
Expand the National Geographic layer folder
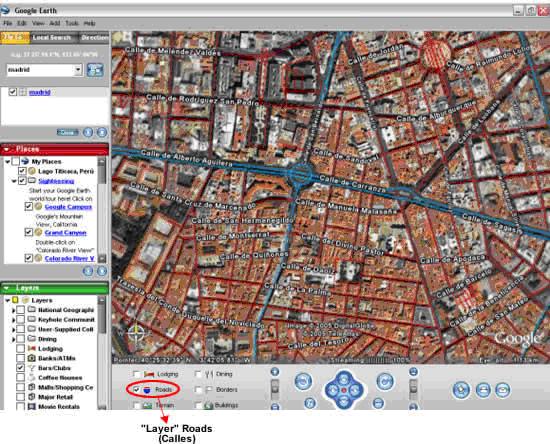[13, 310]
